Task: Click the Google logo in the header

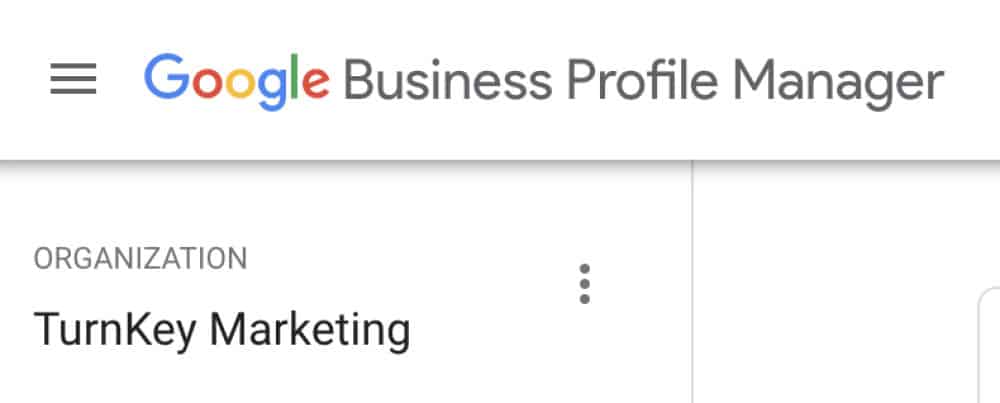Action: pos(237,82)
